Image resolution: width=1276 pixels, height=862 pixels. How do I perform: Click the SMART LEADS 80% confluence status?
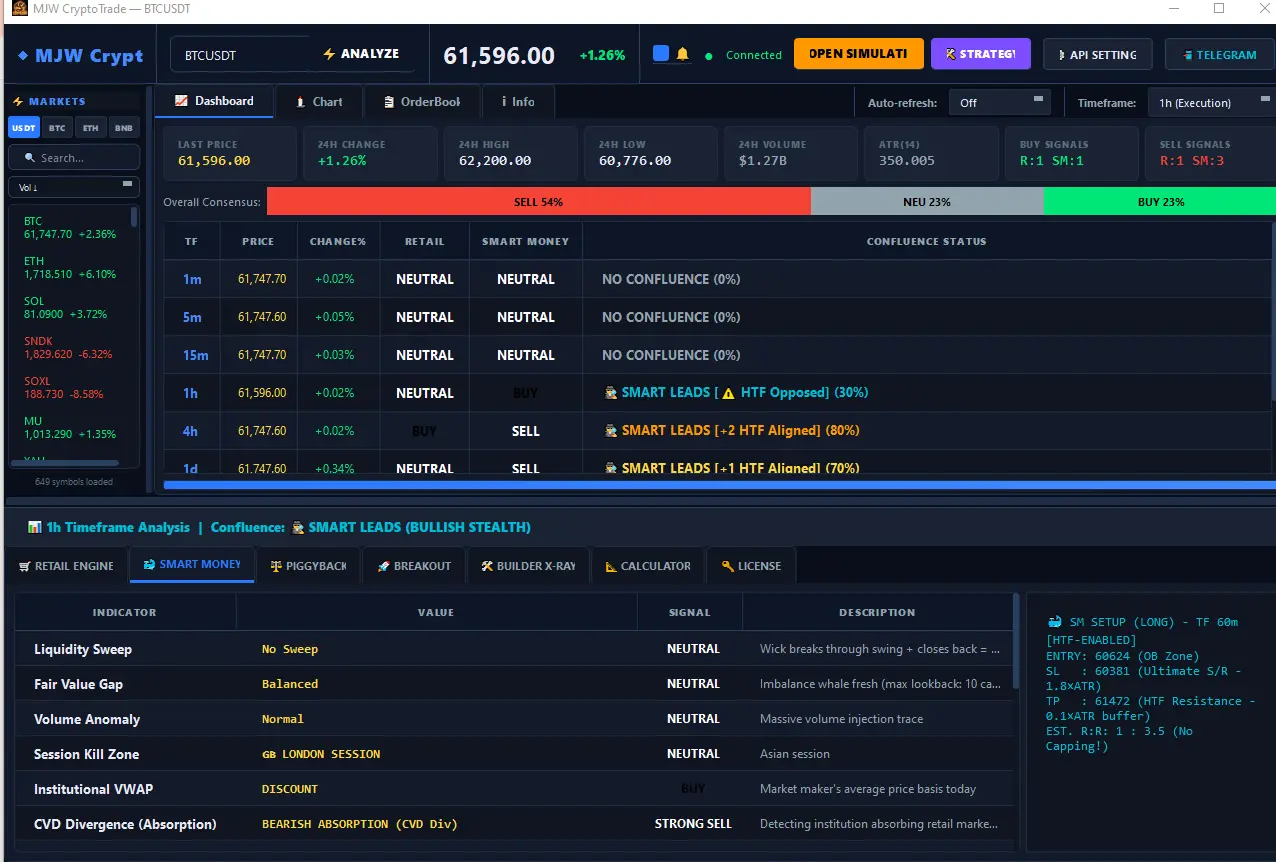[x=732, y=431]
